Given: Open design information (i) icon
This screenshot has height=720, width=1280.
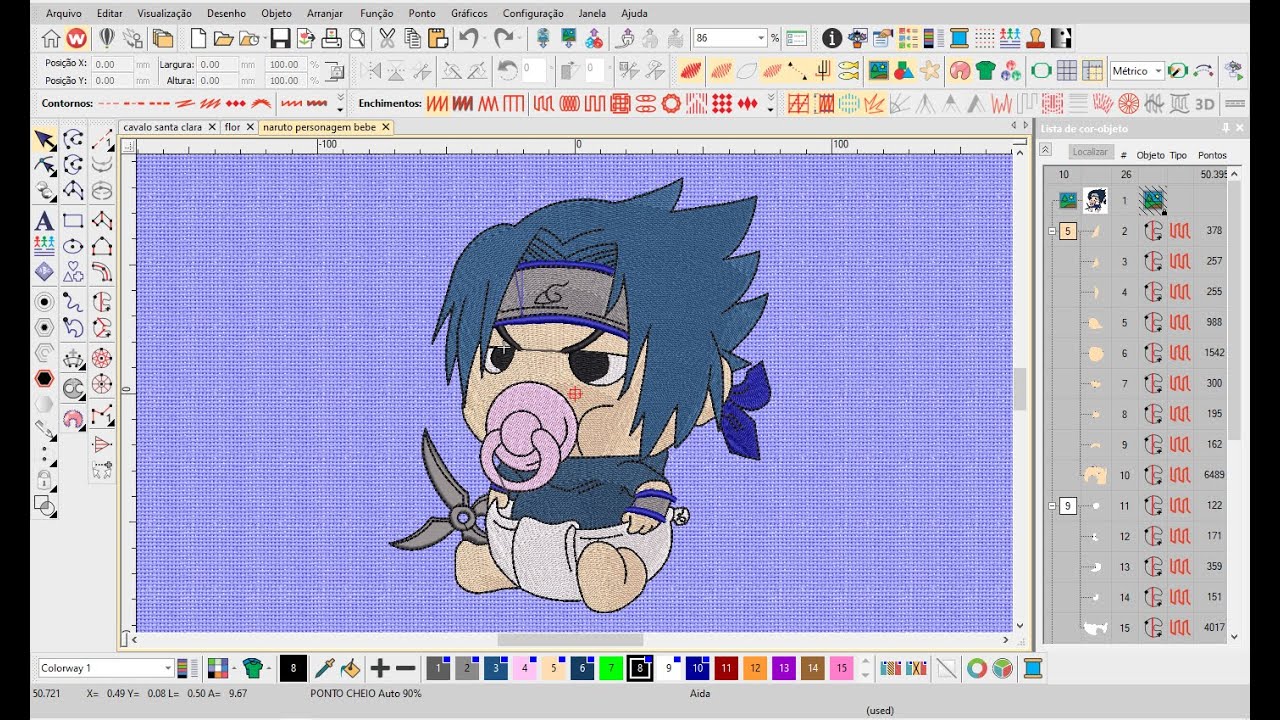Looking at the screenshot, I should (x=831, y=39).
